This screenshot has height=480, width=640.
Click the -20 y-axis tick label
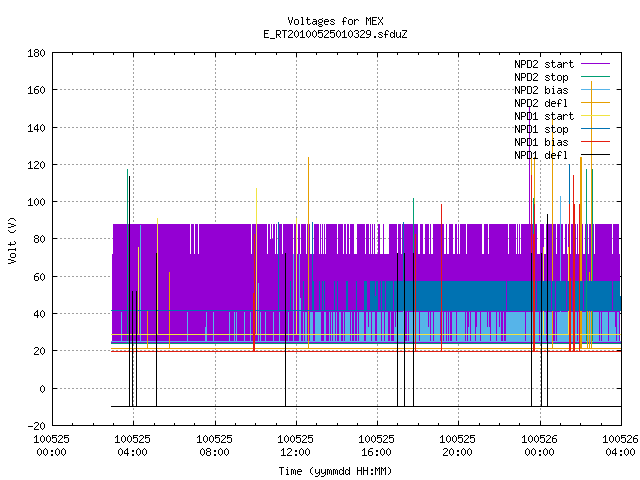pyautogui.click(x=36, y=426)
